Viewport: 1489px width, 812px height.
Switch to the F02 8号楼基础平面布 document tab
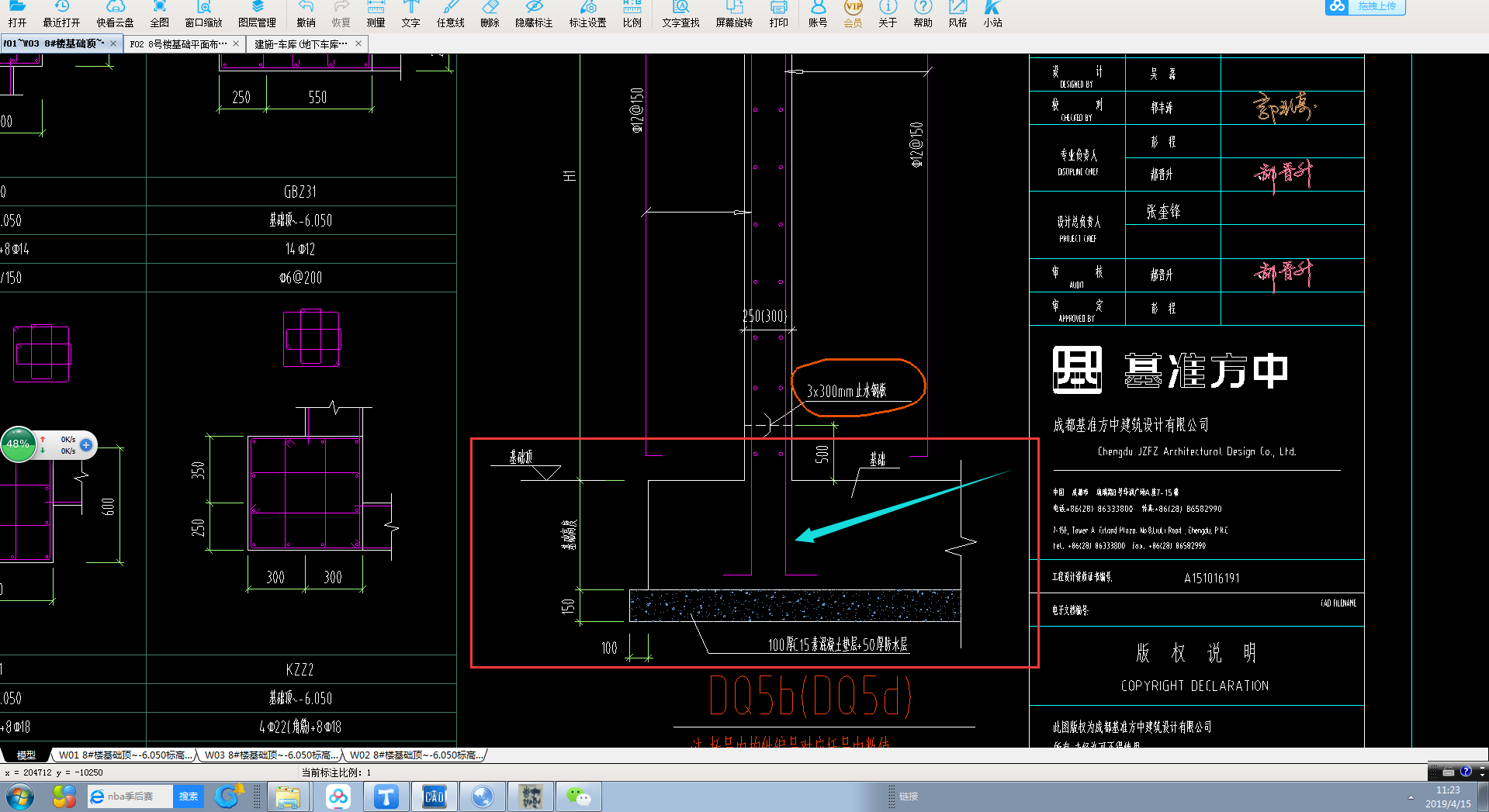tap(178, 44)
